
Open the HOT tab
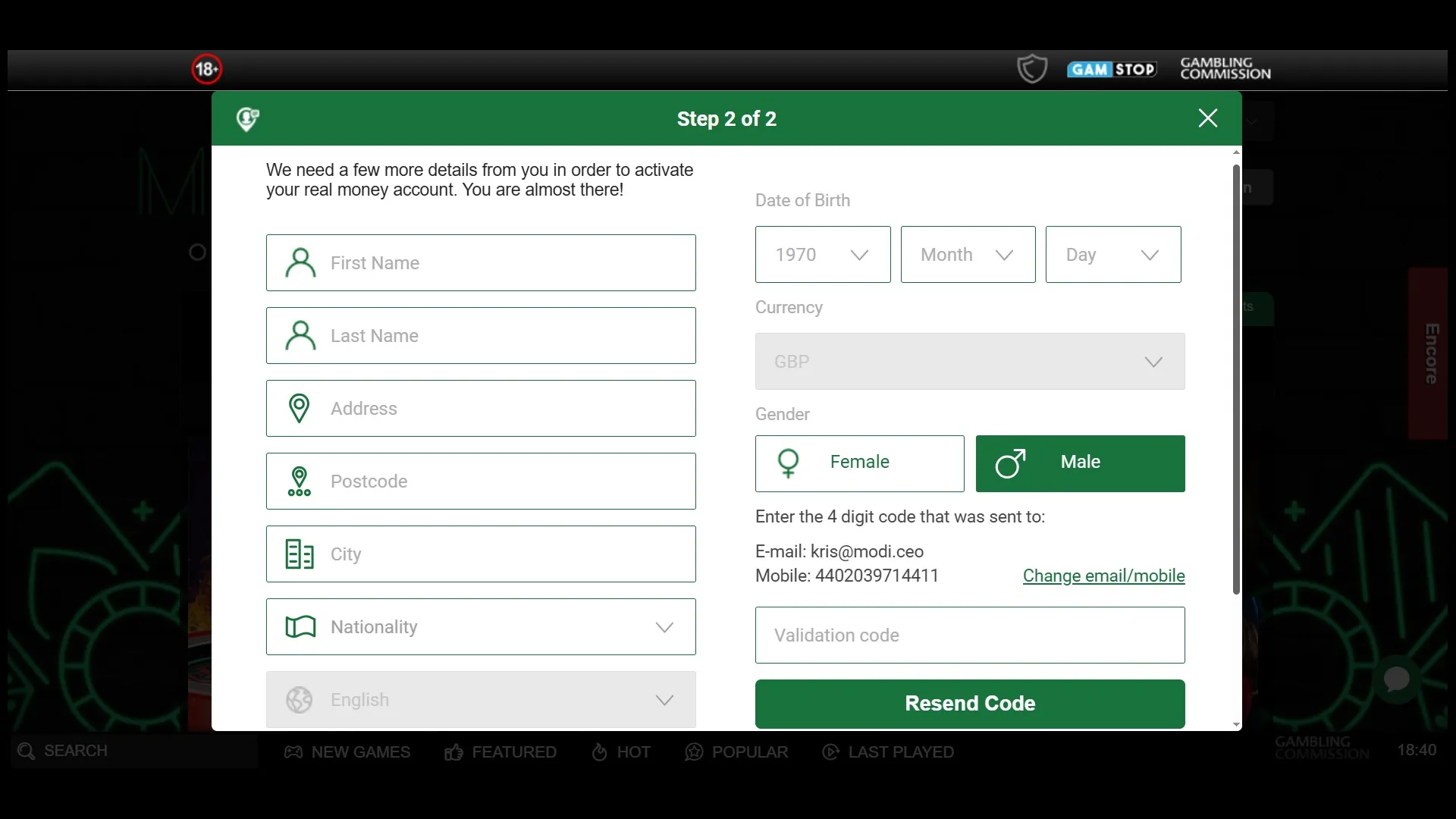point(621,752)
